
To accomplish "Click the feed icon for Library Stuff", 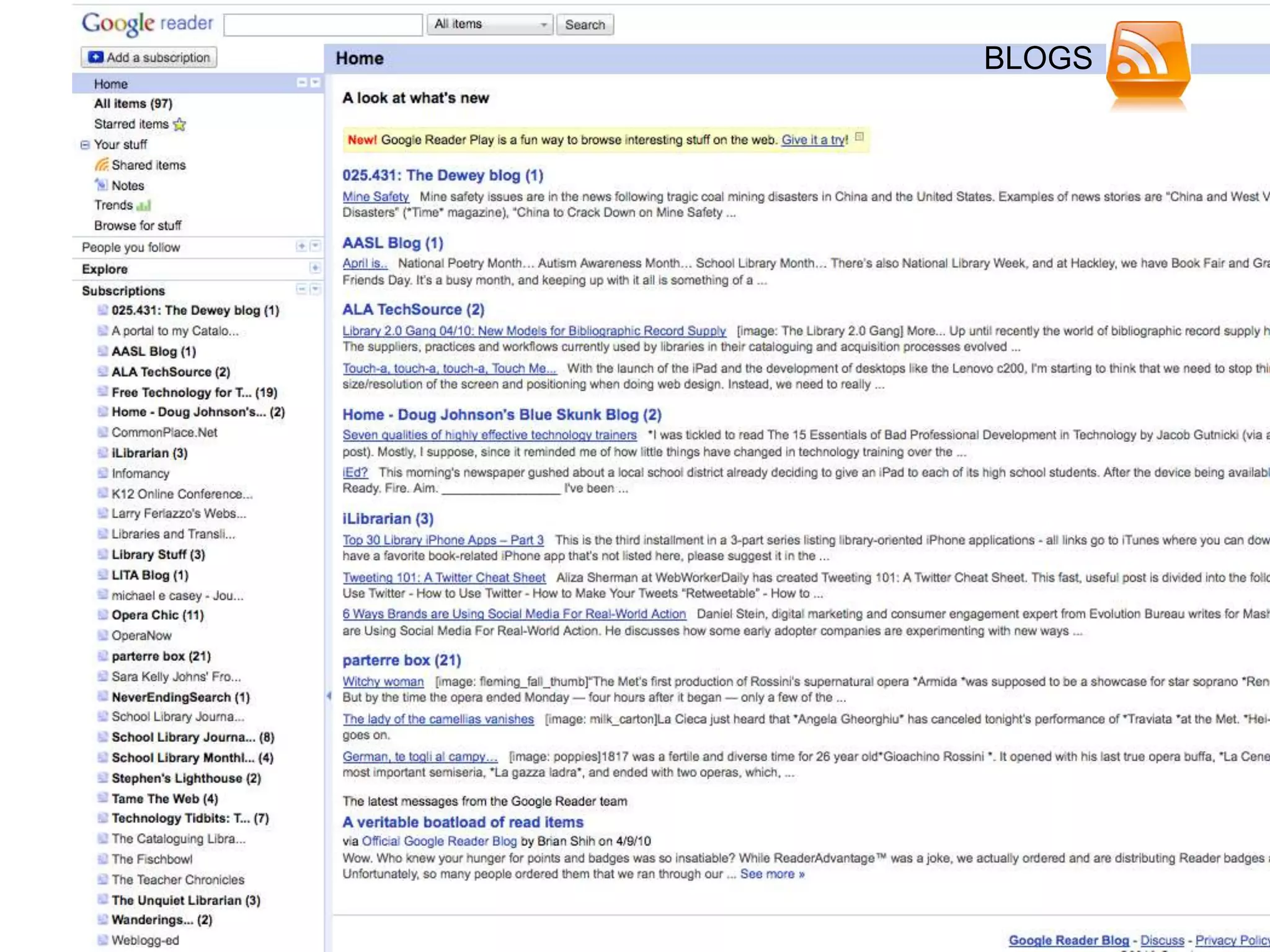I will click(x=103, y=554).
